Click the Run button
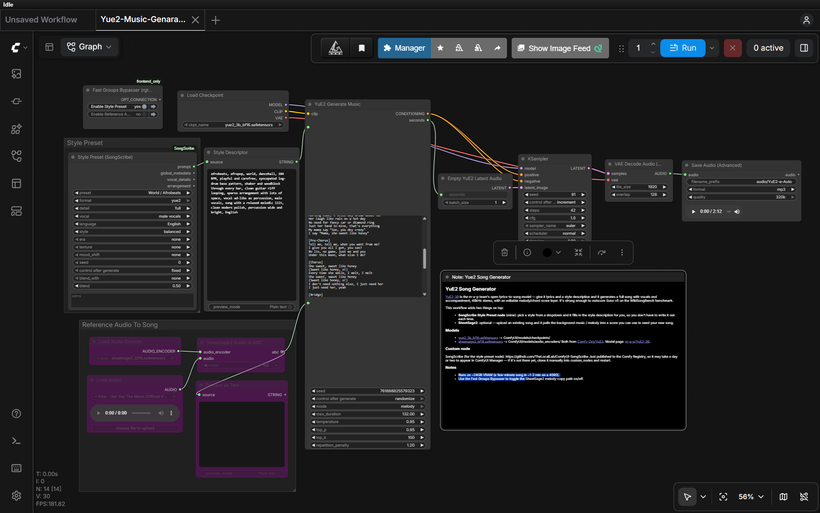Screen dimensions: 820x513 (682, 48)
